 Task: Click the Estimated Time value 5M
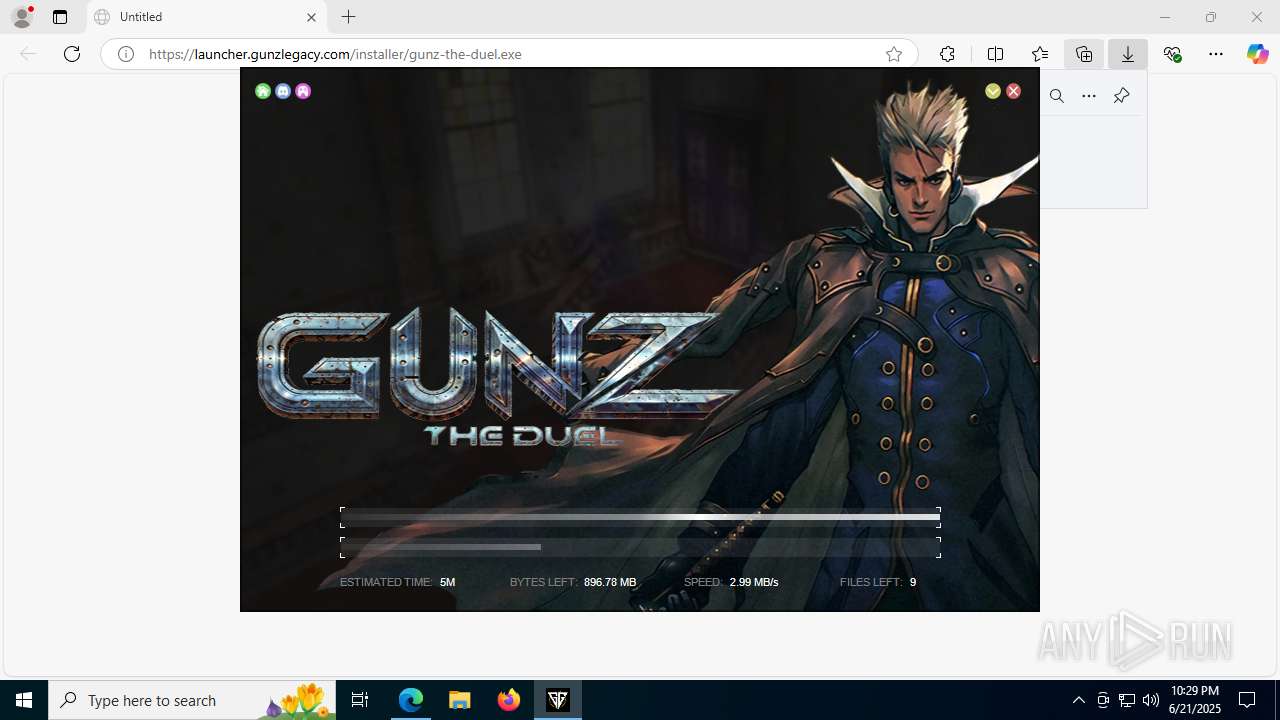click(447, 582)
